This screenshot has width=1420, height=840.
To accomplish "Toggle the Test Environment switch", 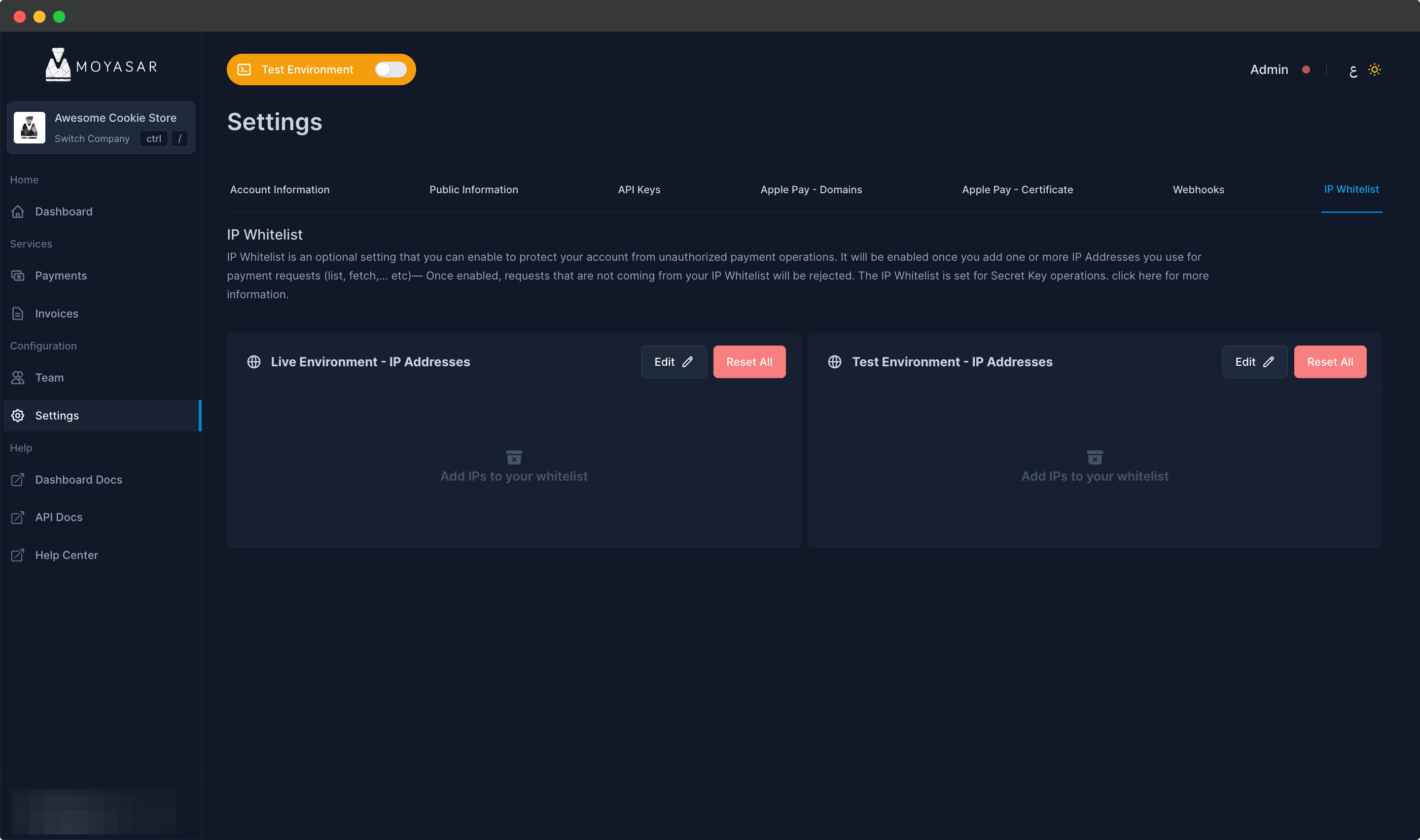I will [x=390, y=70].
